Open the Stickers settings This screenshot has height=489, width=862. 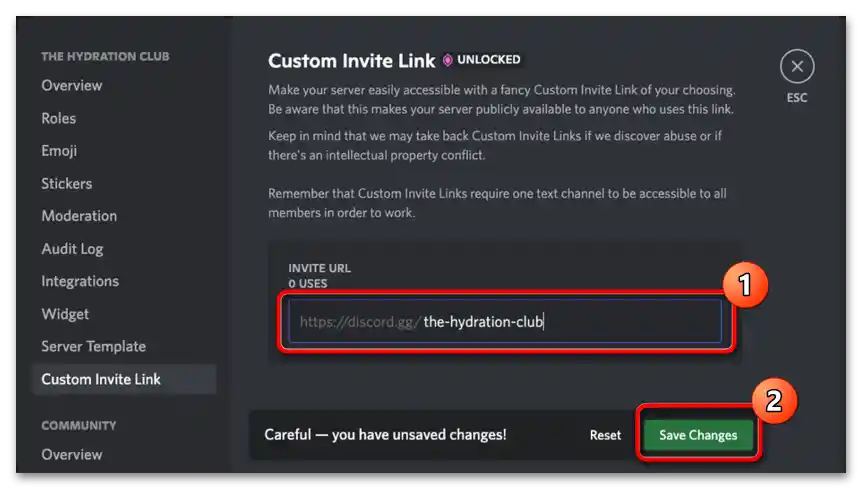click(x=67, y=184)
